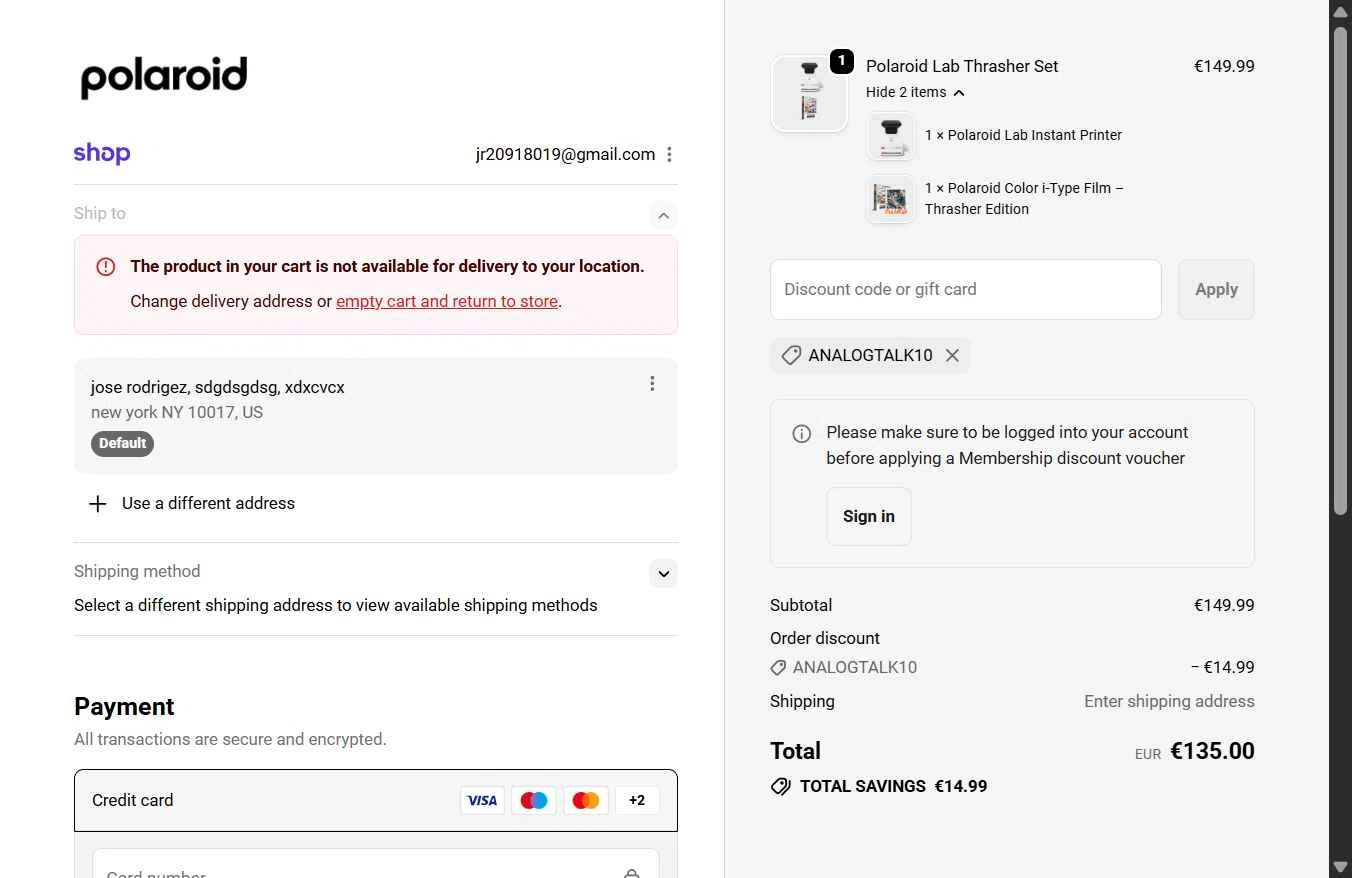Click the Polaroid logo

click(x=164, y=77)
